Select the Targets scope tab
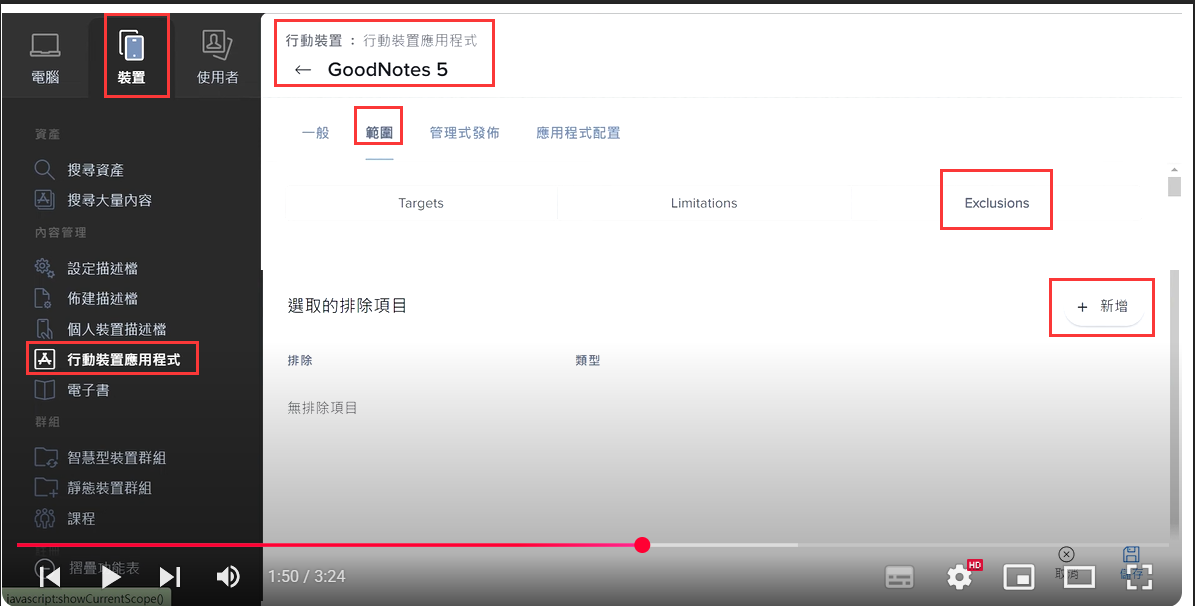This screenshot has width=1195, height=606. 421,203
